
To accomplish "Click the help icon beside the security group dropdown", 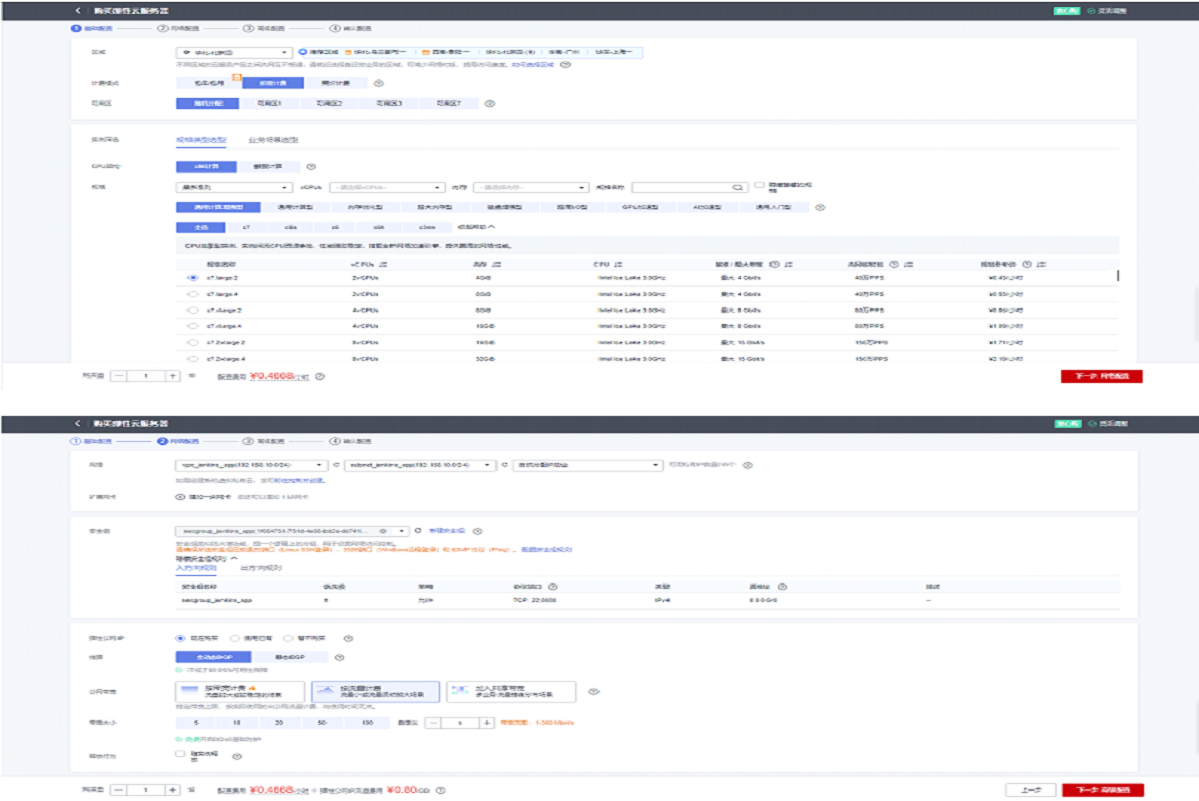I will pos(477,531).
